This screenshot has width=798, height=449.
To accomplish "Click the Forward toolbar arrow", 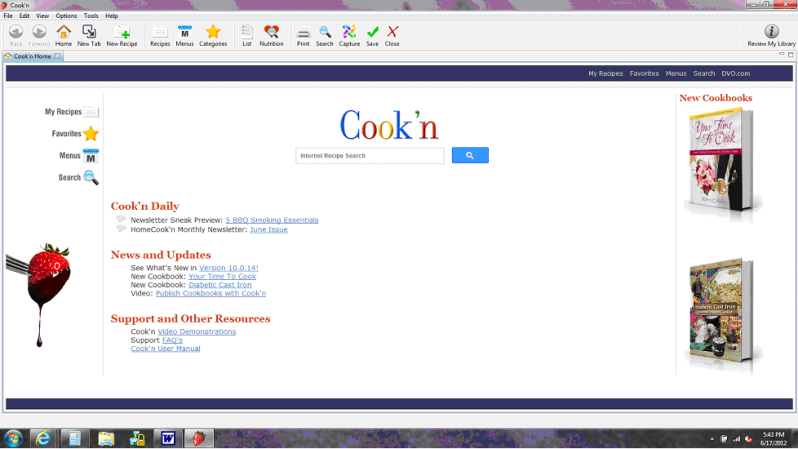I will tap(39, 35).
